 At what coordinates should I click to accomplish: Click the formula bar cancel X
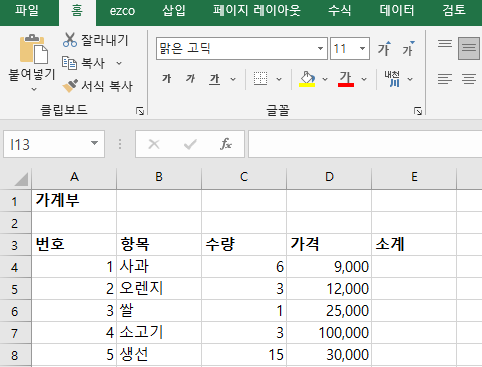coord(154,144)
